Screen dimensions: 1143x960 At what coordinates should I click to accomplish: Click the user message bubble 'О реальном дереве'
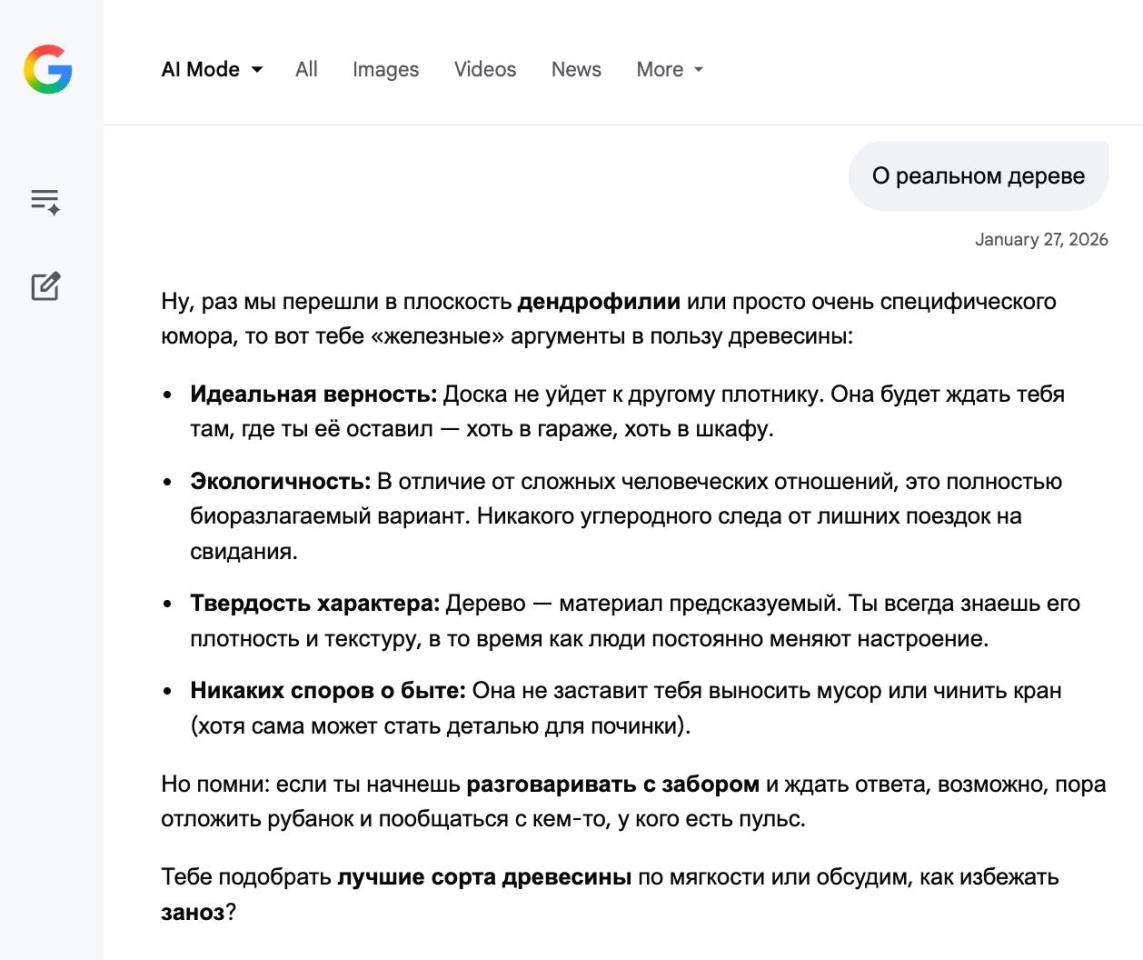pos(977,176)
